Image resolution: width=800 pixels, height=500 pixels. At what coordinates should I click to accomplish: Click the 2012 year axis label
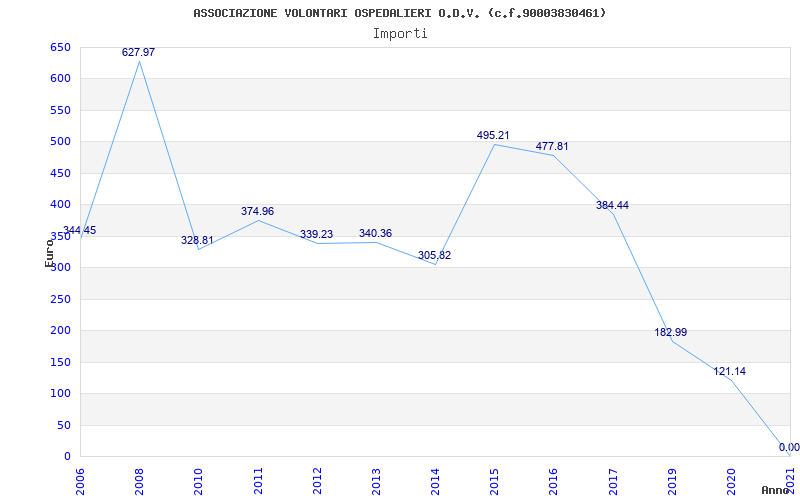317,481
